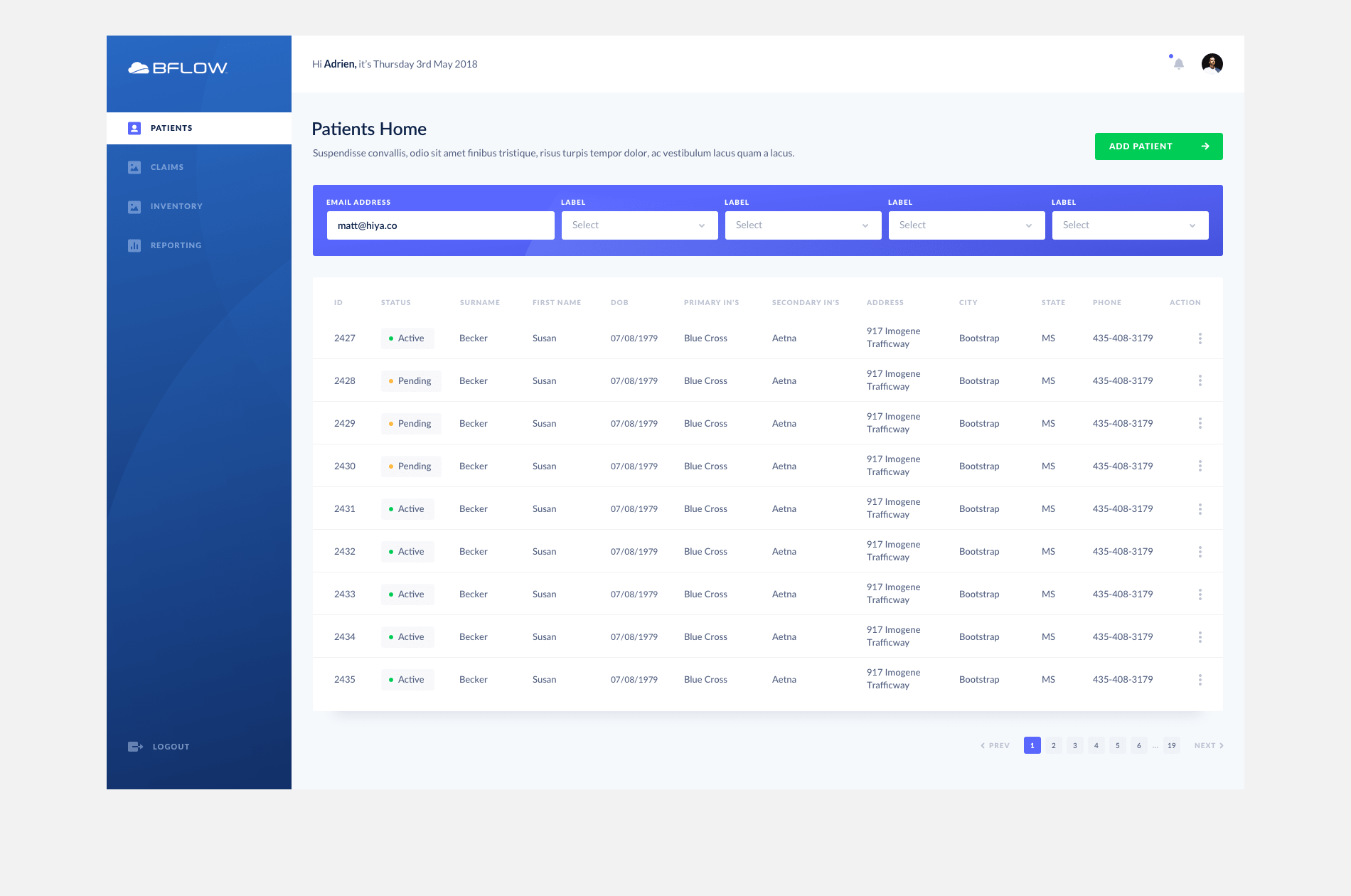Click Pending status badge for patient 2430
Screen dimensions: 1351x896
[411, 466]
